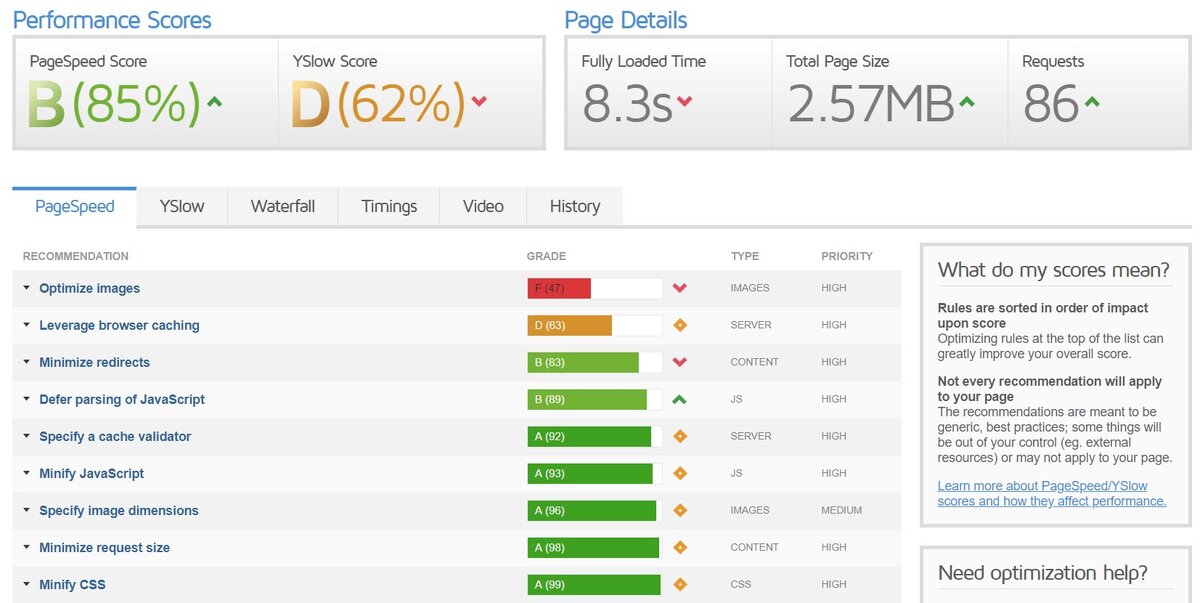
Task: Click the green up-trend caret beside PageSpeed Score
Action: [x=214, y=100]
